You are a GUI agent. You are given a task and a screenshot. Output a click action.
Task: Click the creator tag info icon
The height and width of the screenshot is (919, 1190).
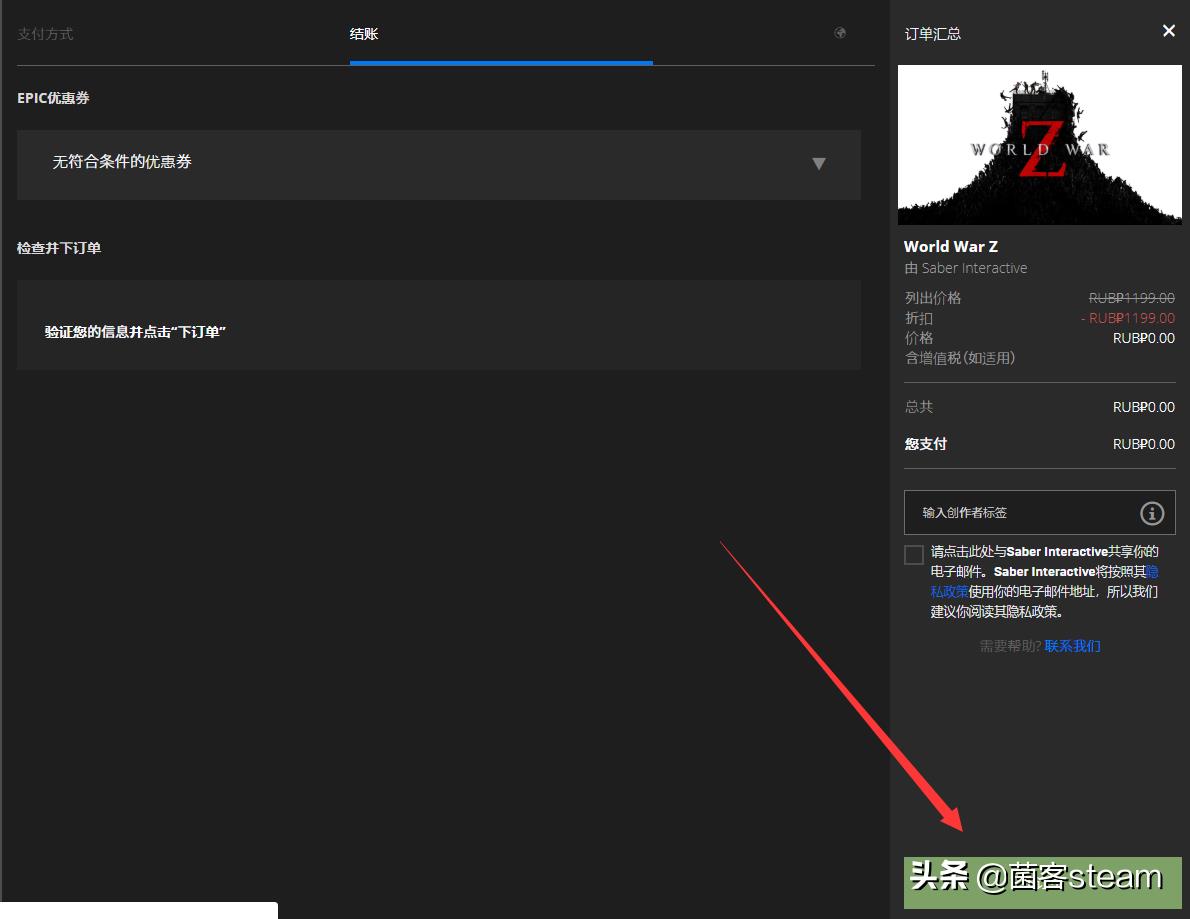(1152, 513)
